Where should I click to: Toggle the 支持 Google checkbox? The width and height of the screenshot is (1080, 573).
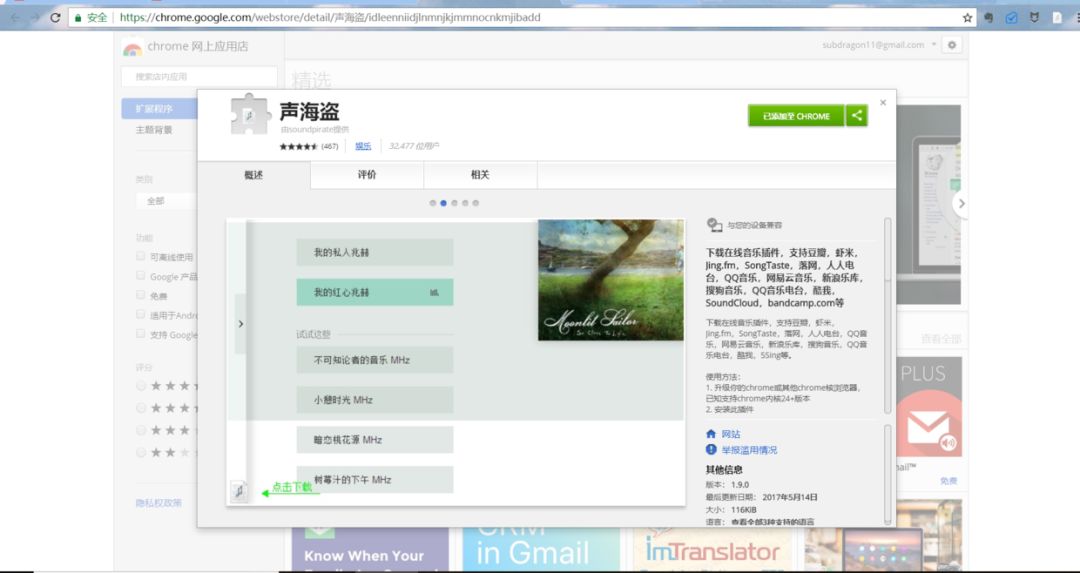click(141, 333)
